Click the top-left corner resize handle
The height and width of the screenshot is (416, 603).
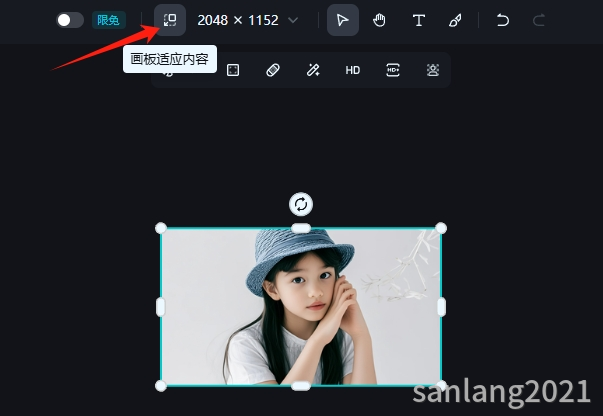click(161, 228)
